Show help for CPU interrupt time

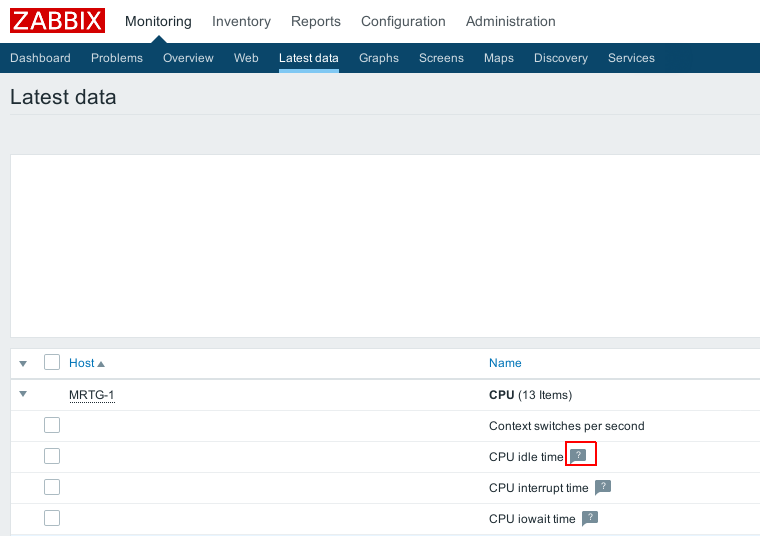click(x=603, y=487)
